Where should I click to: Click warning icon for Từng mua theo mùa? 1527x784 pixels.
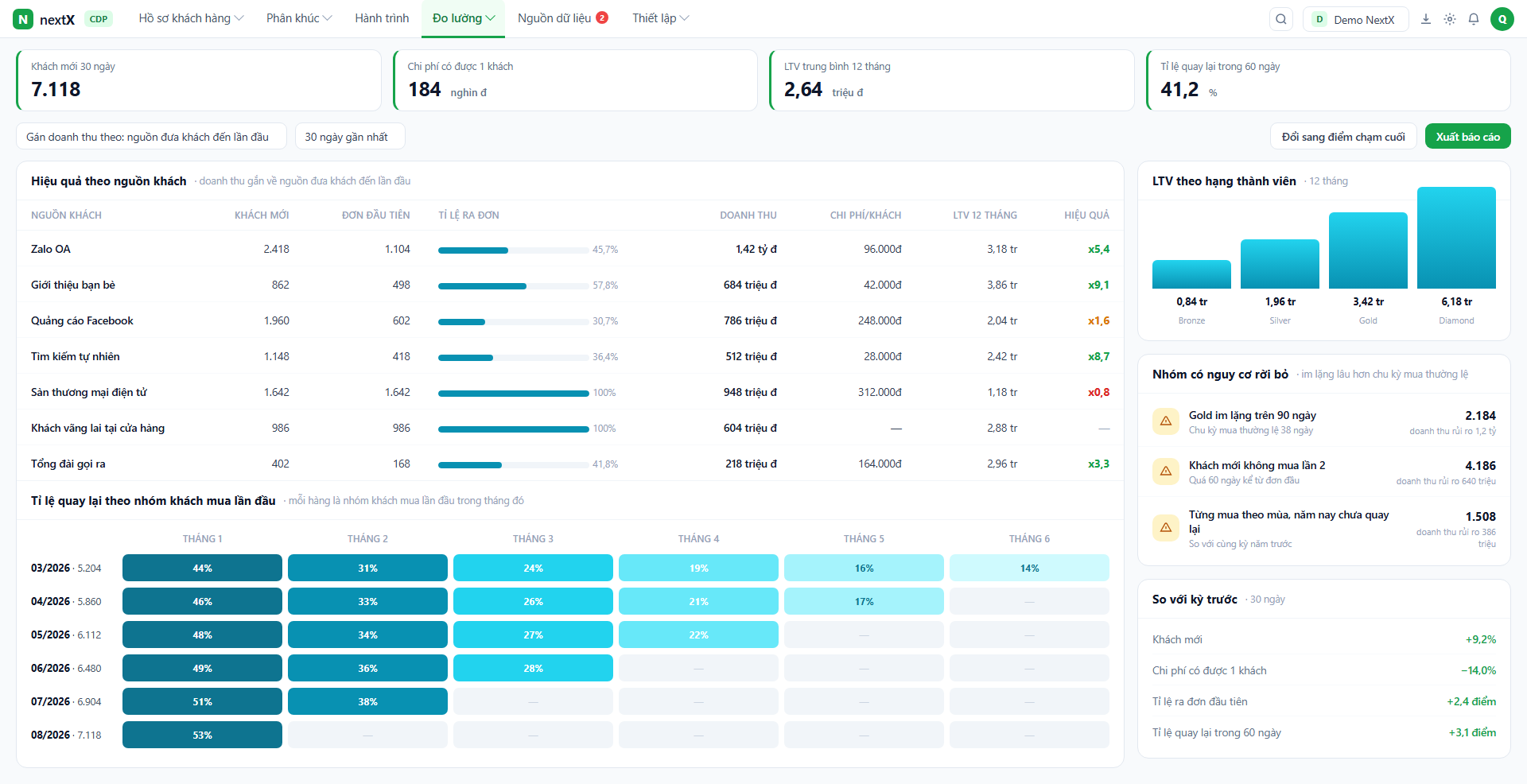pyautogui.click(x=1166, y=528)
